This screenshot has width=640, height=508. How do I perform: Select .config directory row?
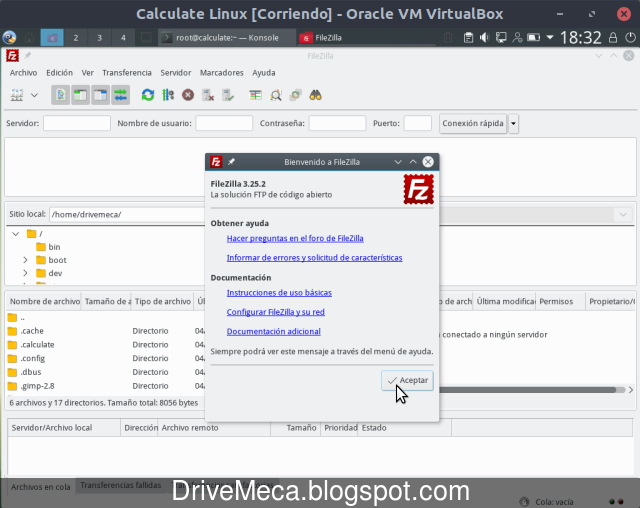pos(106,358)
